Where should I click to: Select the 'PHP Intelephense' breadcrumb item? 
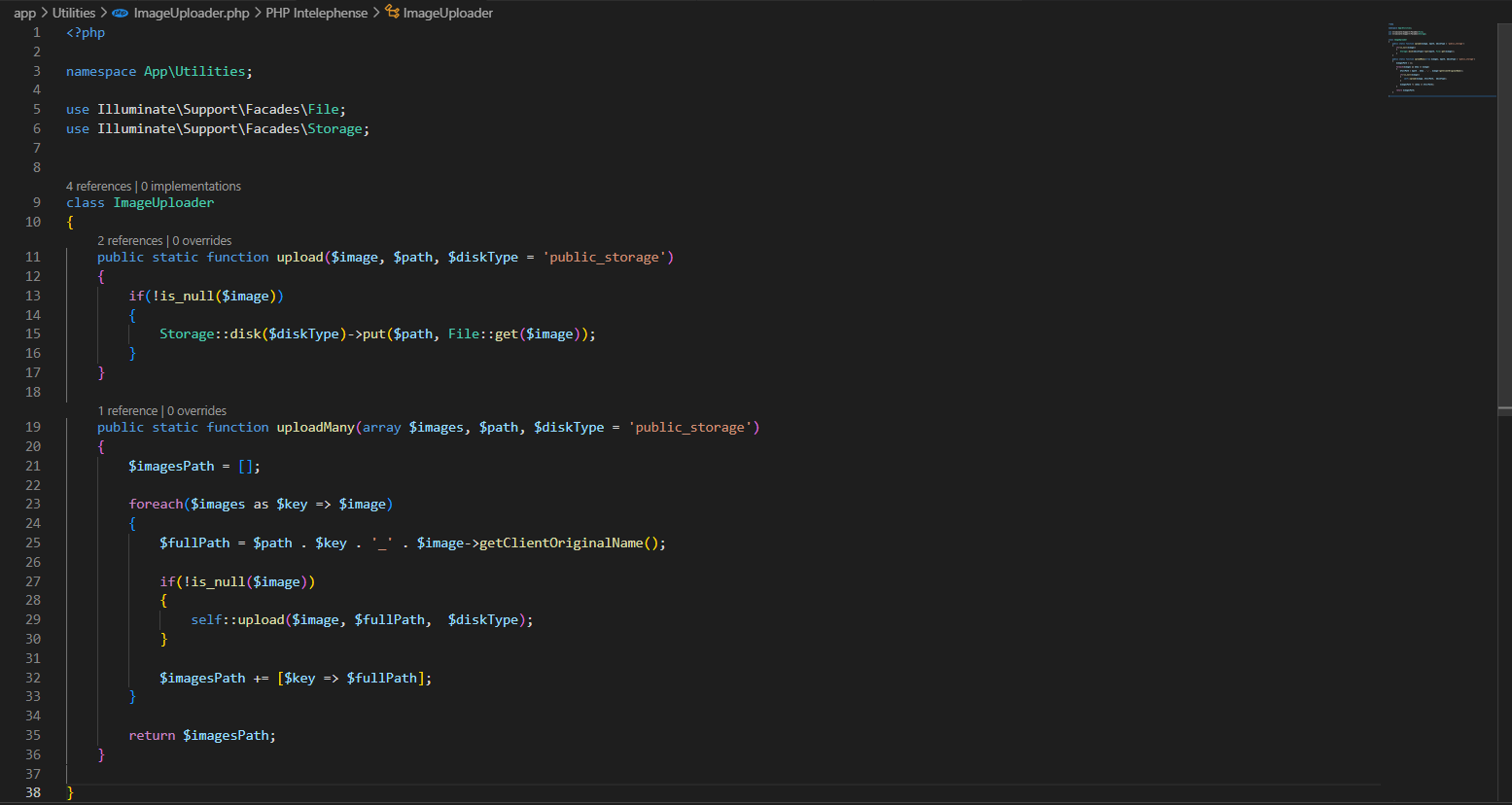tap(317, 13)
